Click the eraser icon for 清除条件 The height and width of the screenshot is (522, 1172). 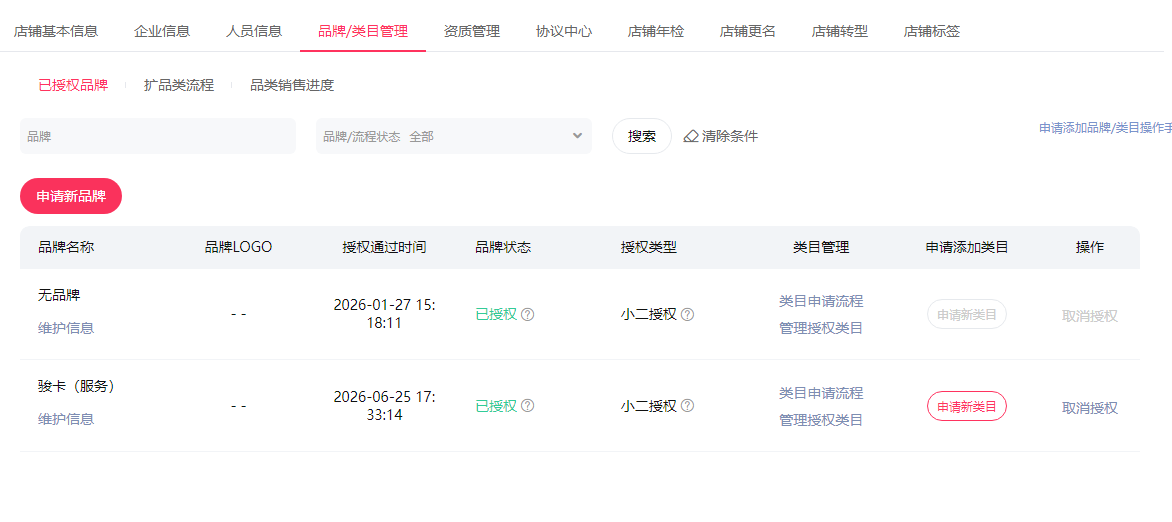[691, 136]
